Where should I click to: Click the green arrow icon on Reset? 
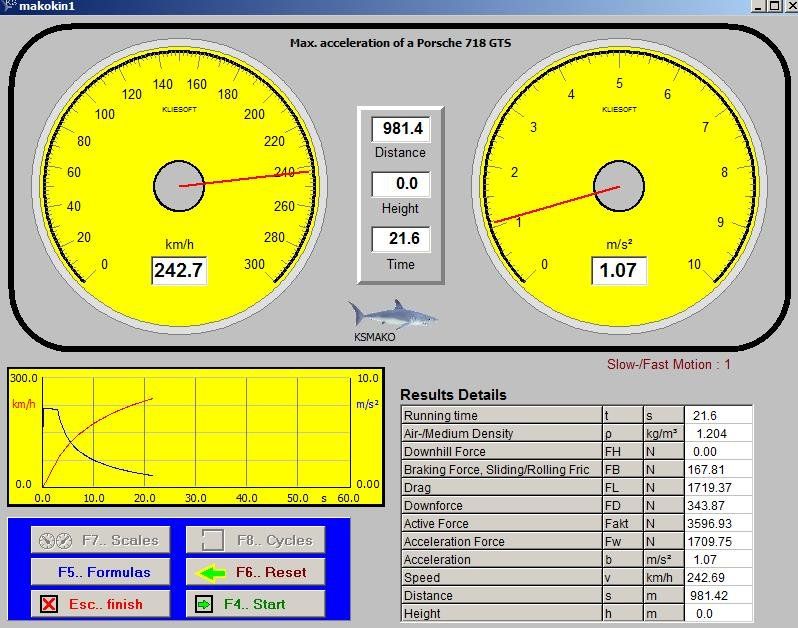pos(211,573)
